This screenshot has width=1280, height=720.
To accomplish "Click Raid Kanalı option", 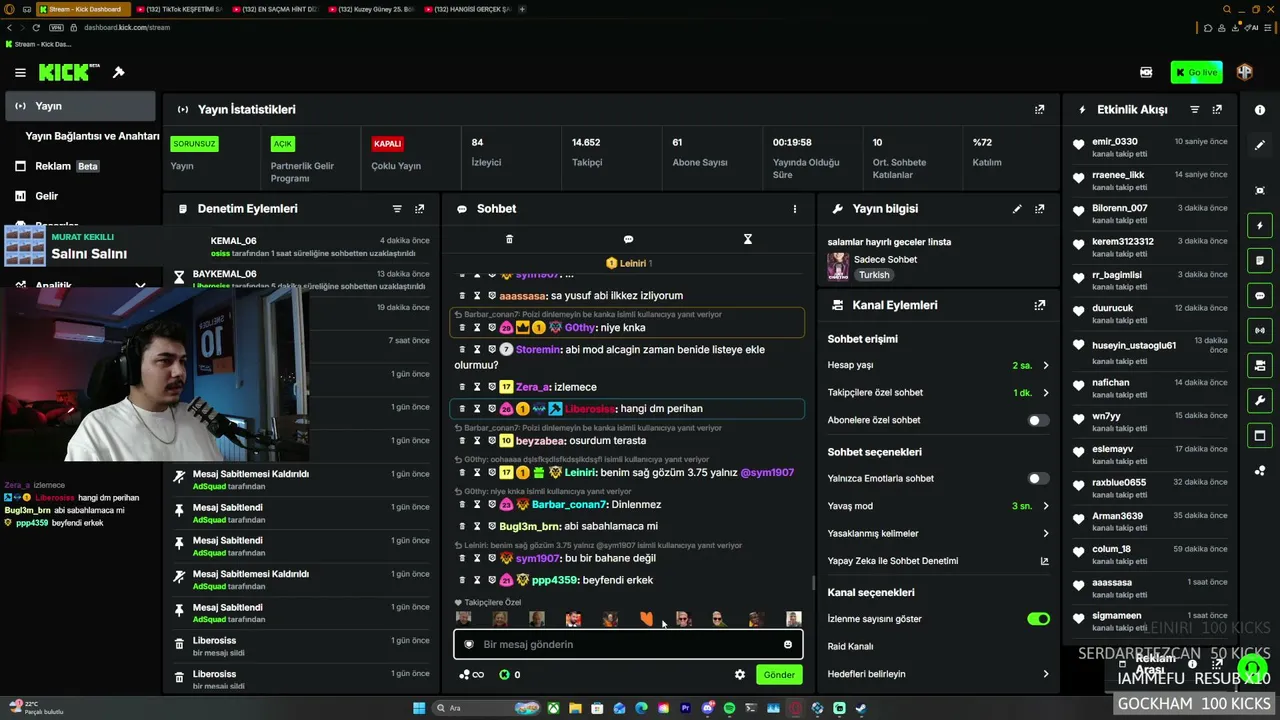I will tap(850, 646).
